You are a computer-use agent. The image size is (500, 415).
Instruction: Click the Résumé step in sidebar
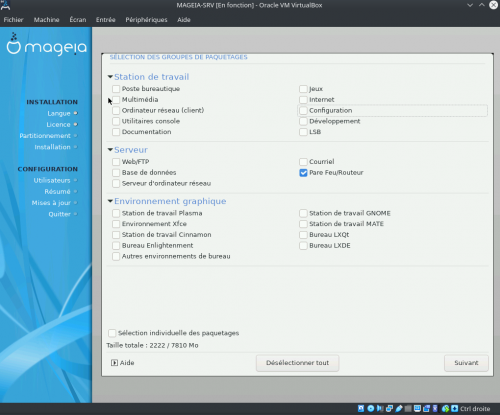pos(57,192)
